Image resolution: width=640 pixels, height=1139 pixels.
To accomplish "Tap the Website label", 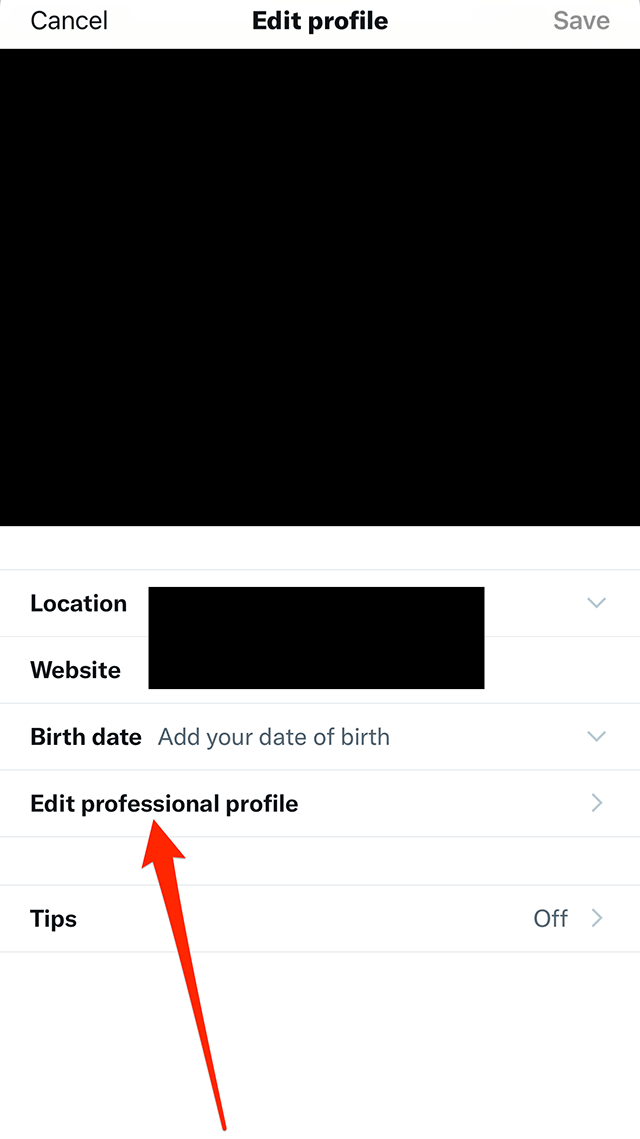I will click(x=74, y=670).
